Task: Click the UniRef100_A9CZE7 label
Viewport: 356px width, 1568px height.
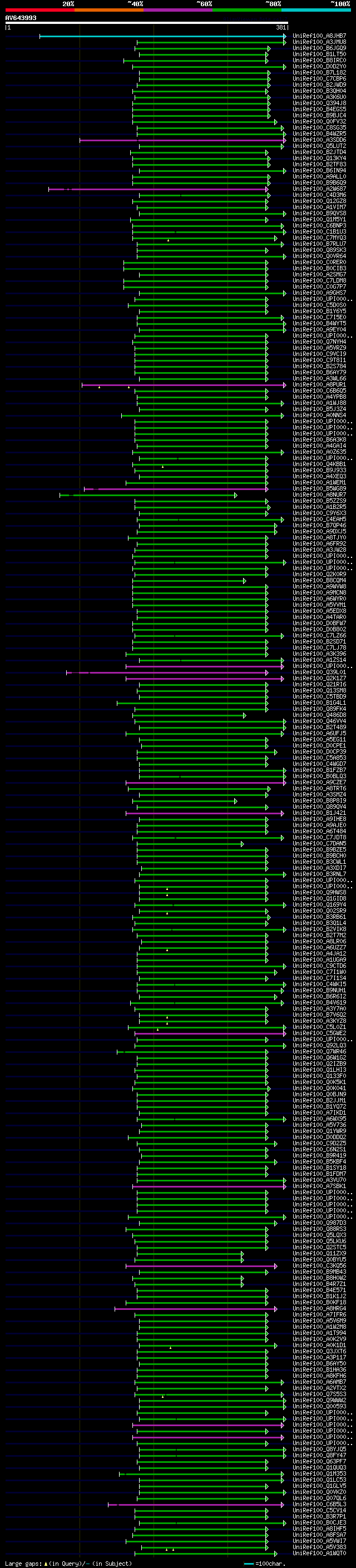Action: (319, 782)
